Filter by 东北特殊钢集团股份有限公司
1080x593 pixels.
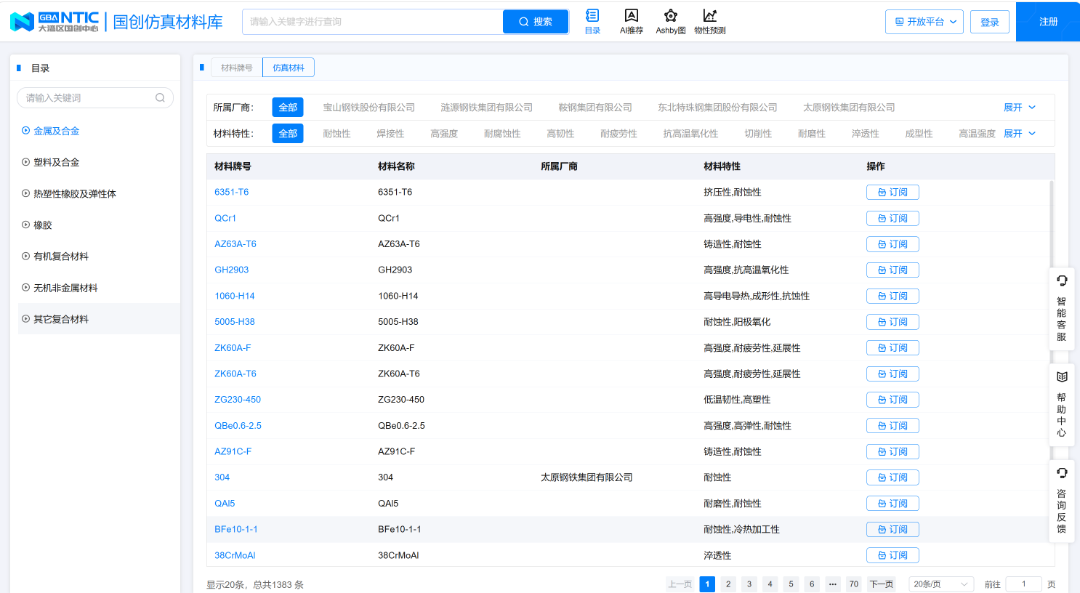point(717,107)
